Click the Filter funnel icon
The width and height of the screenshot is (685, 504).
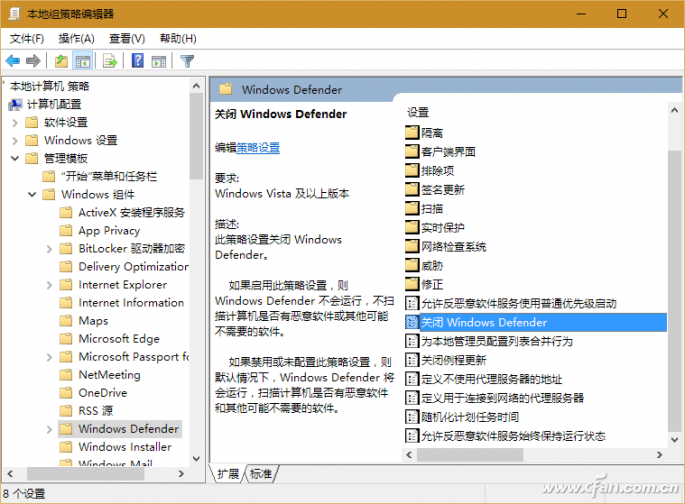[187, 61]
